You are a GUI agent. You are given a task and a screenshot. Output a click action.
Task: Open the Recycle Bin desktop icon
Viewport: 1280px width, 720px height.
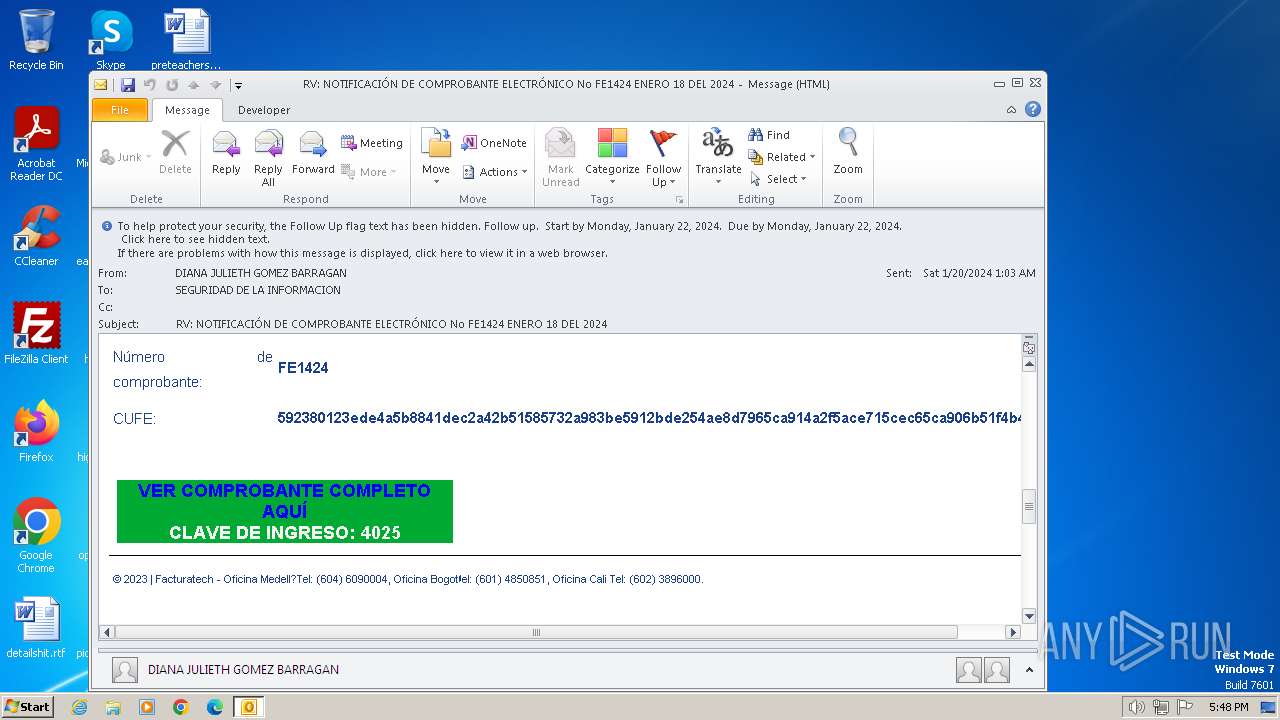point(36,40)
